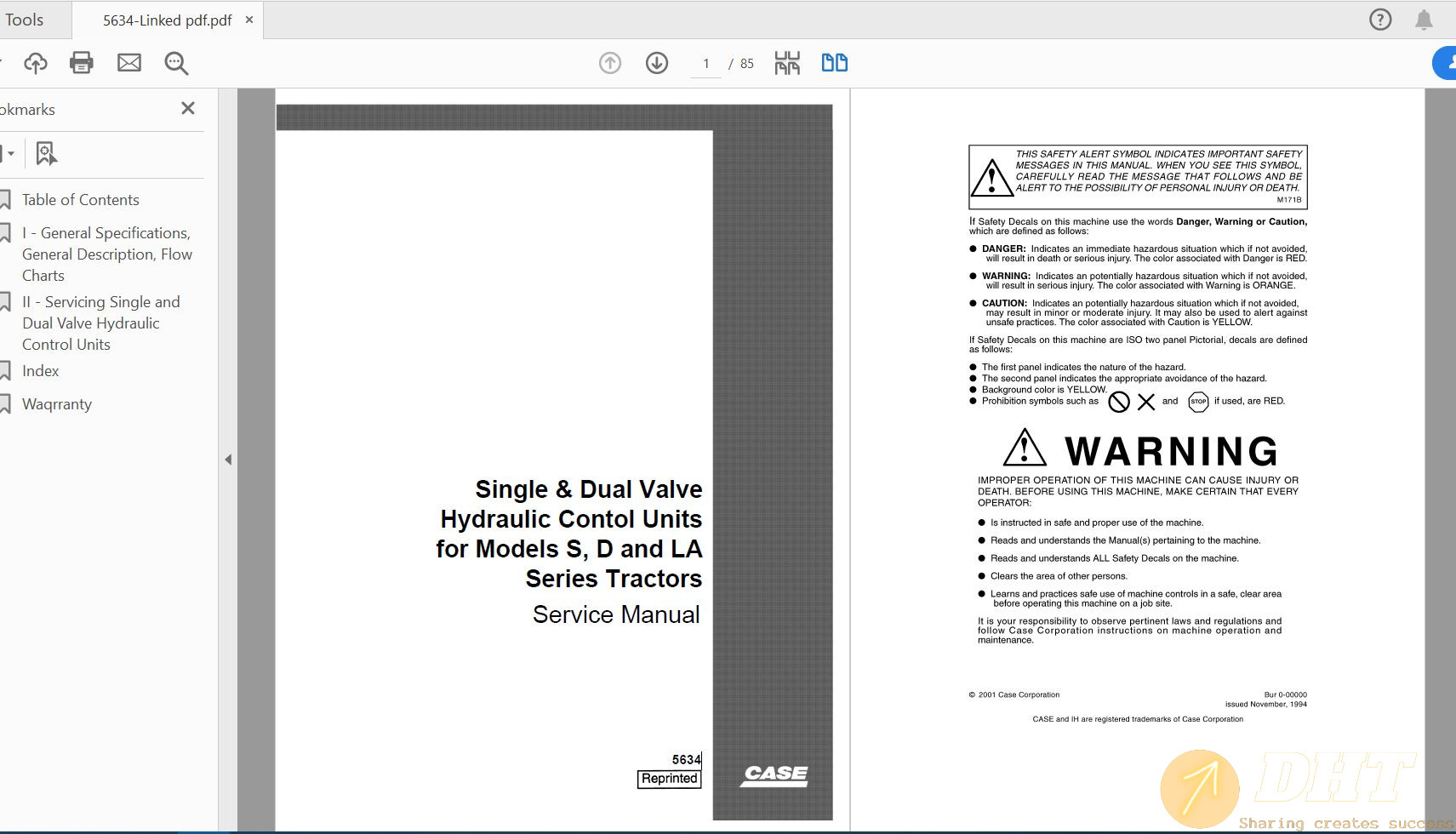Click the large WARNING heading
Image resolution: width=1456 pixels, height=834 pixels.
click(1171, 451)
